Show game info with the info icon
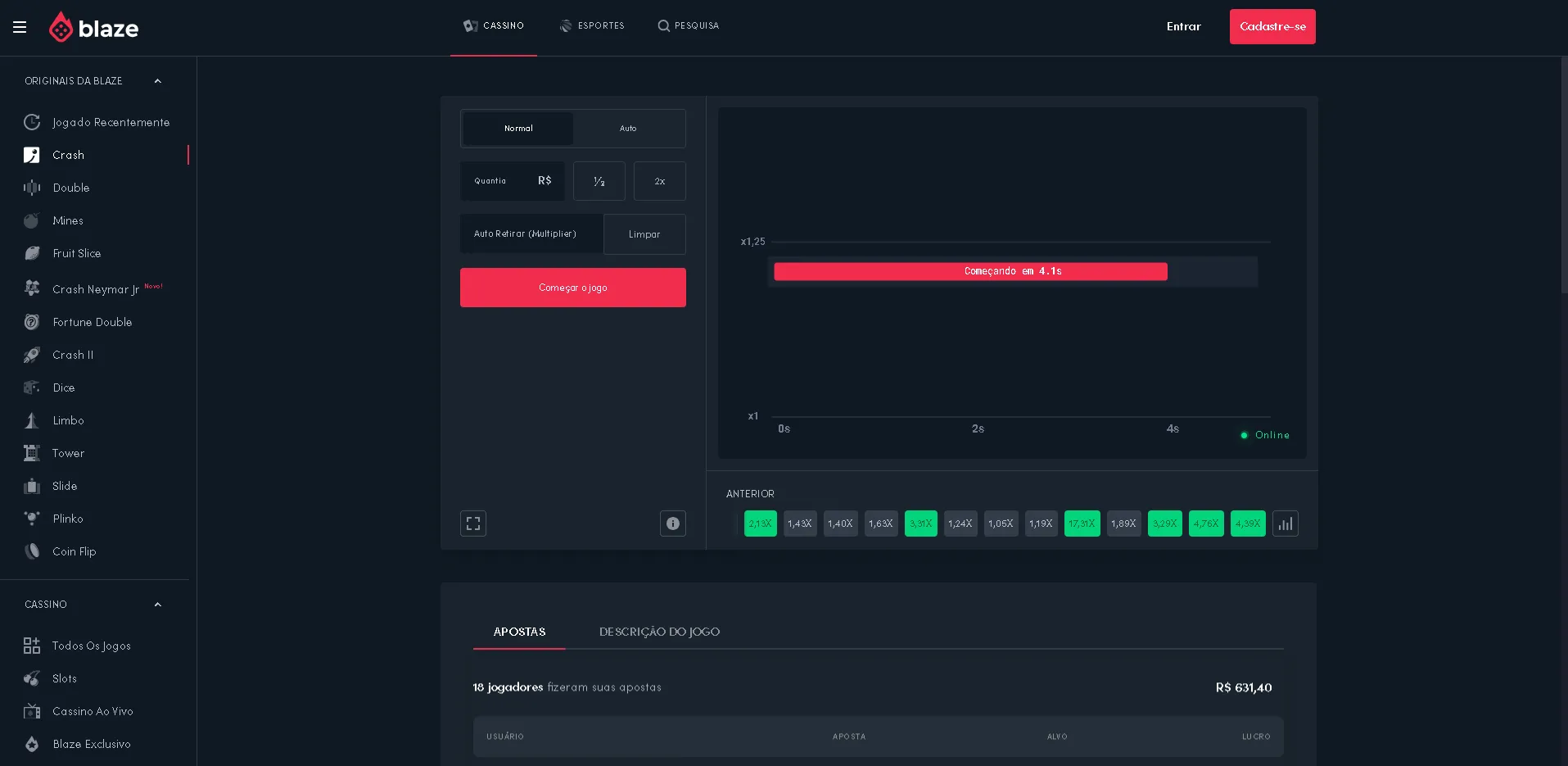The height and width of the screenshot is (766, 1568). (673, 524)
